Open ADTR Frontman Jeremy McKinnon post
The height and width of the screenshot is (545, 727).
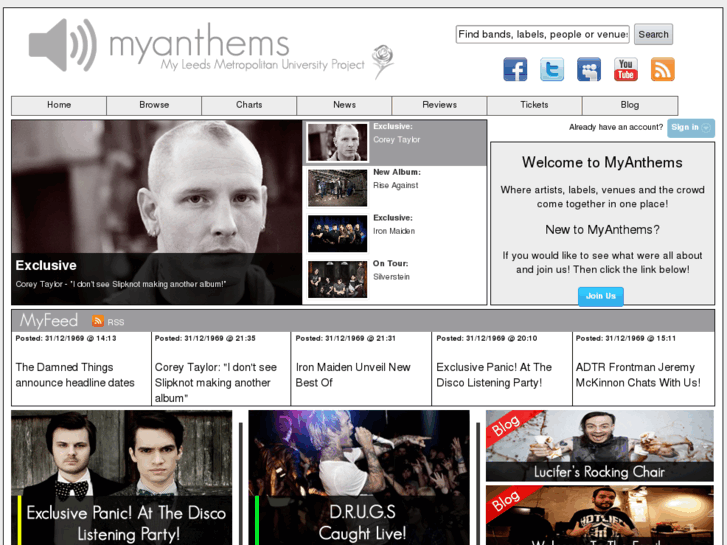coord(638,375)
